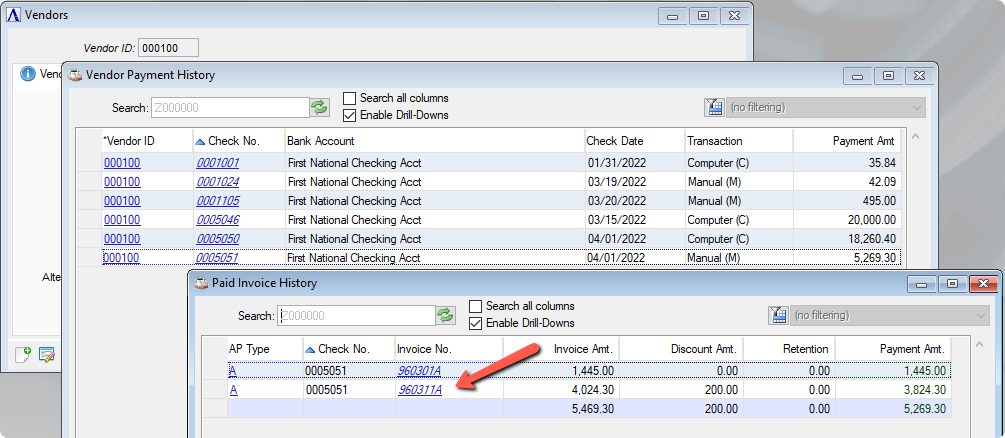Open invoice 960301A link

tap(420, 371)
